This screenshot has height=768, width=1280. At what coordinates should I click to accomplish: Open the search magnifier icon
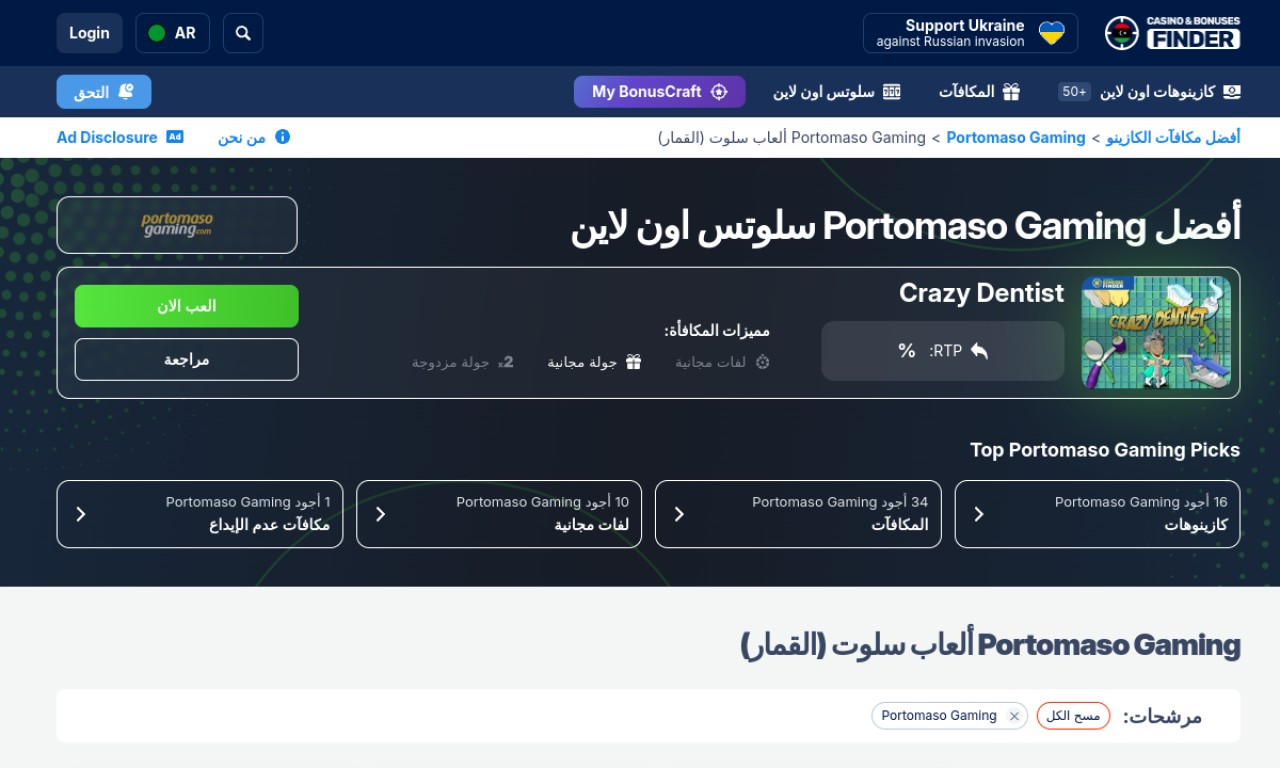(x=243, y=33)
